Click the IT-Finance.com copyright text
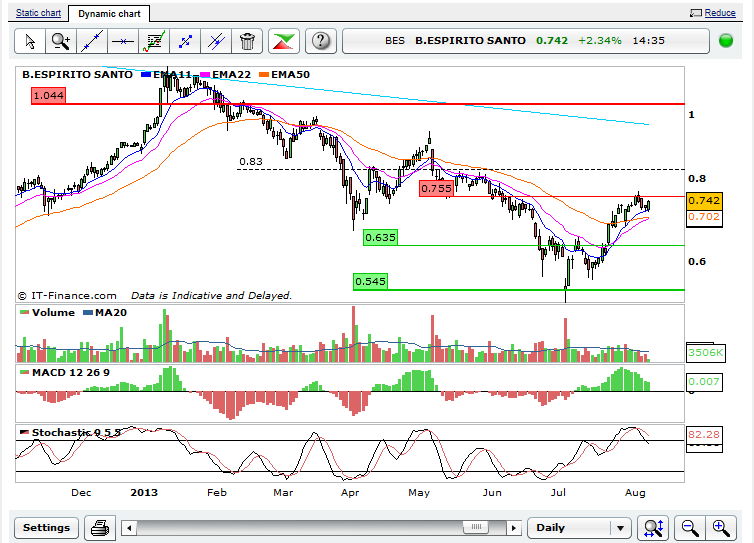 click(68, 296)
